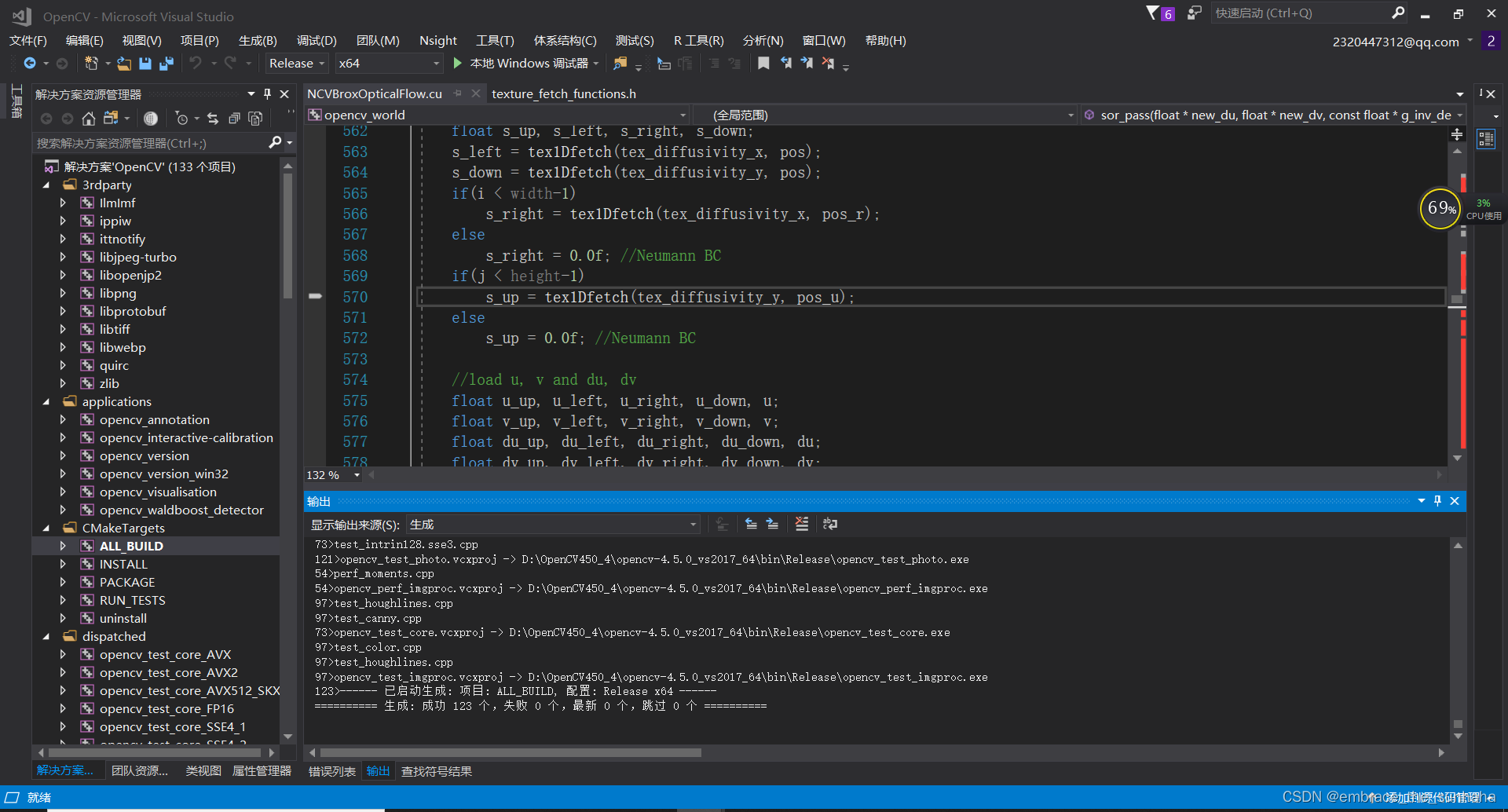Screen dimensions: 1508x812
Task: Pin the Solution Explorer panel
Action: 267,93
